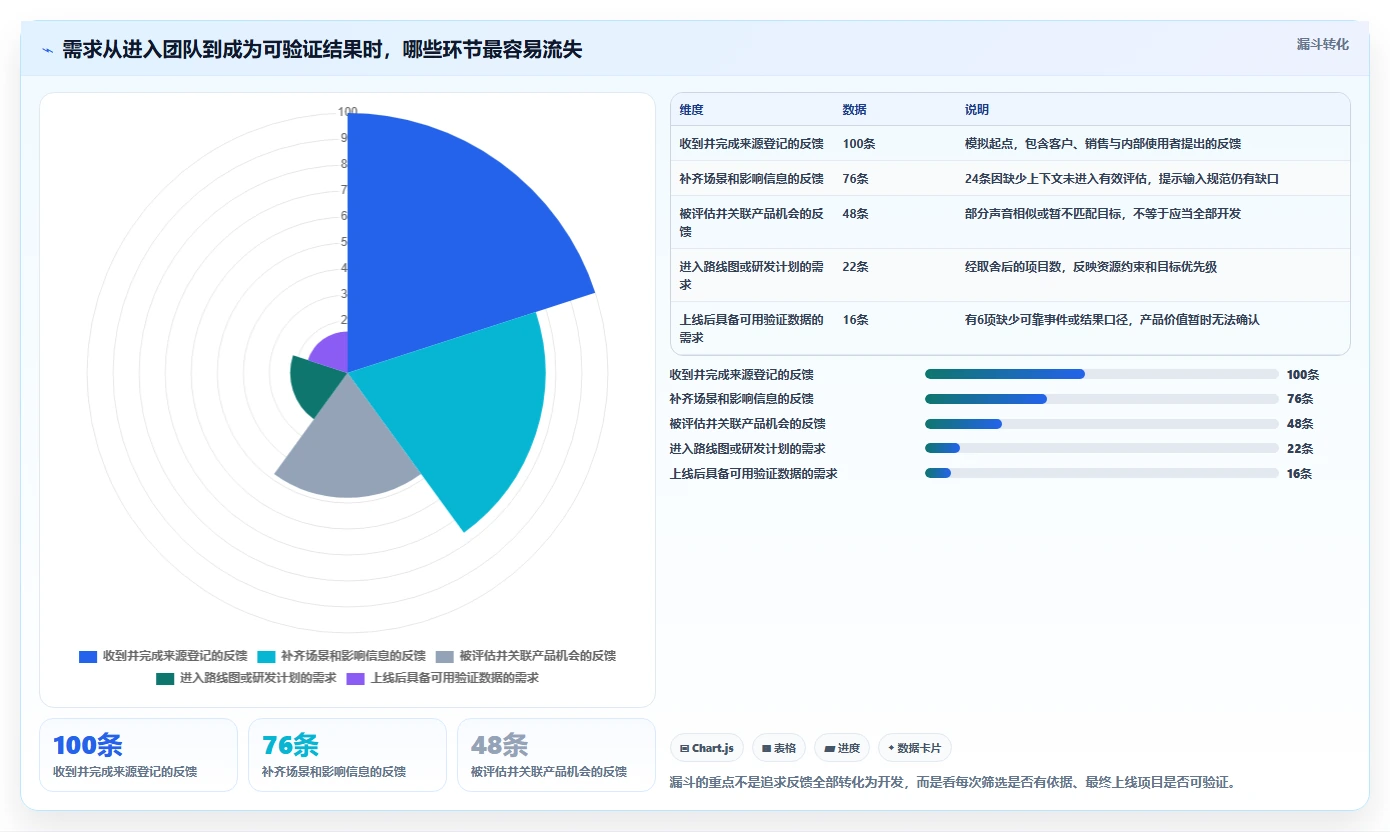Click the lightning icon beside the title
This screenshot has width=1390, height=832.
47,50
